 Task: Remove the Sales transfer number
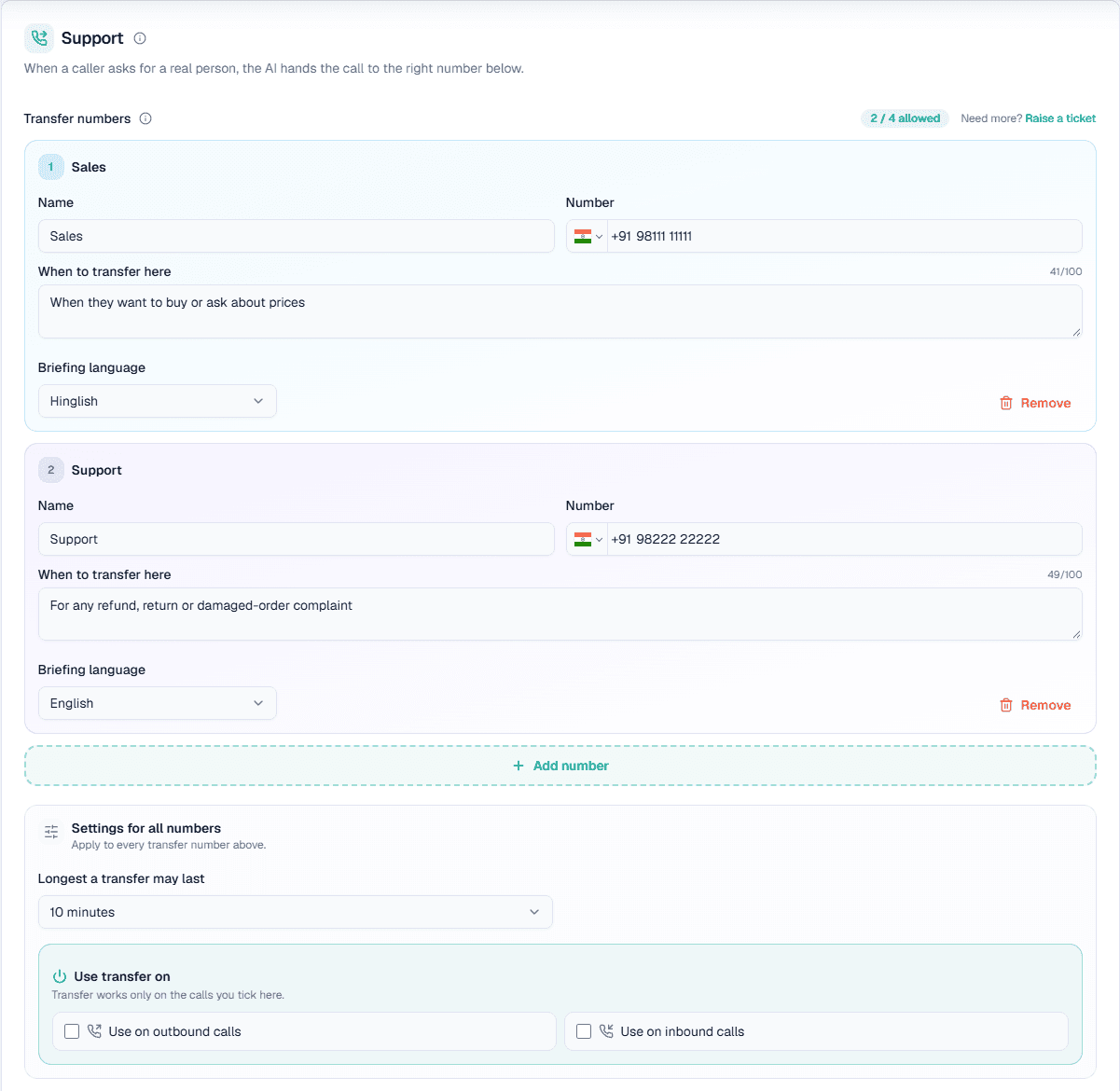pyautogui.click(x=1035, y=403)
